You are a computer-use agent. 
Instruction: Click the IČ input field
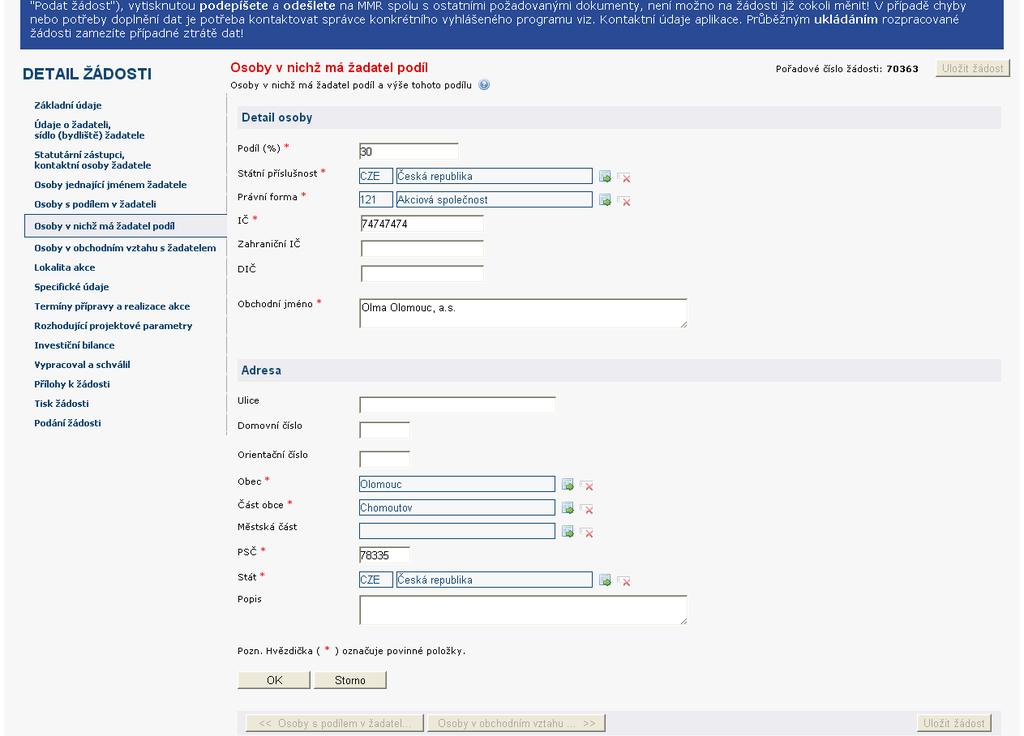click(x=422, y=224)
